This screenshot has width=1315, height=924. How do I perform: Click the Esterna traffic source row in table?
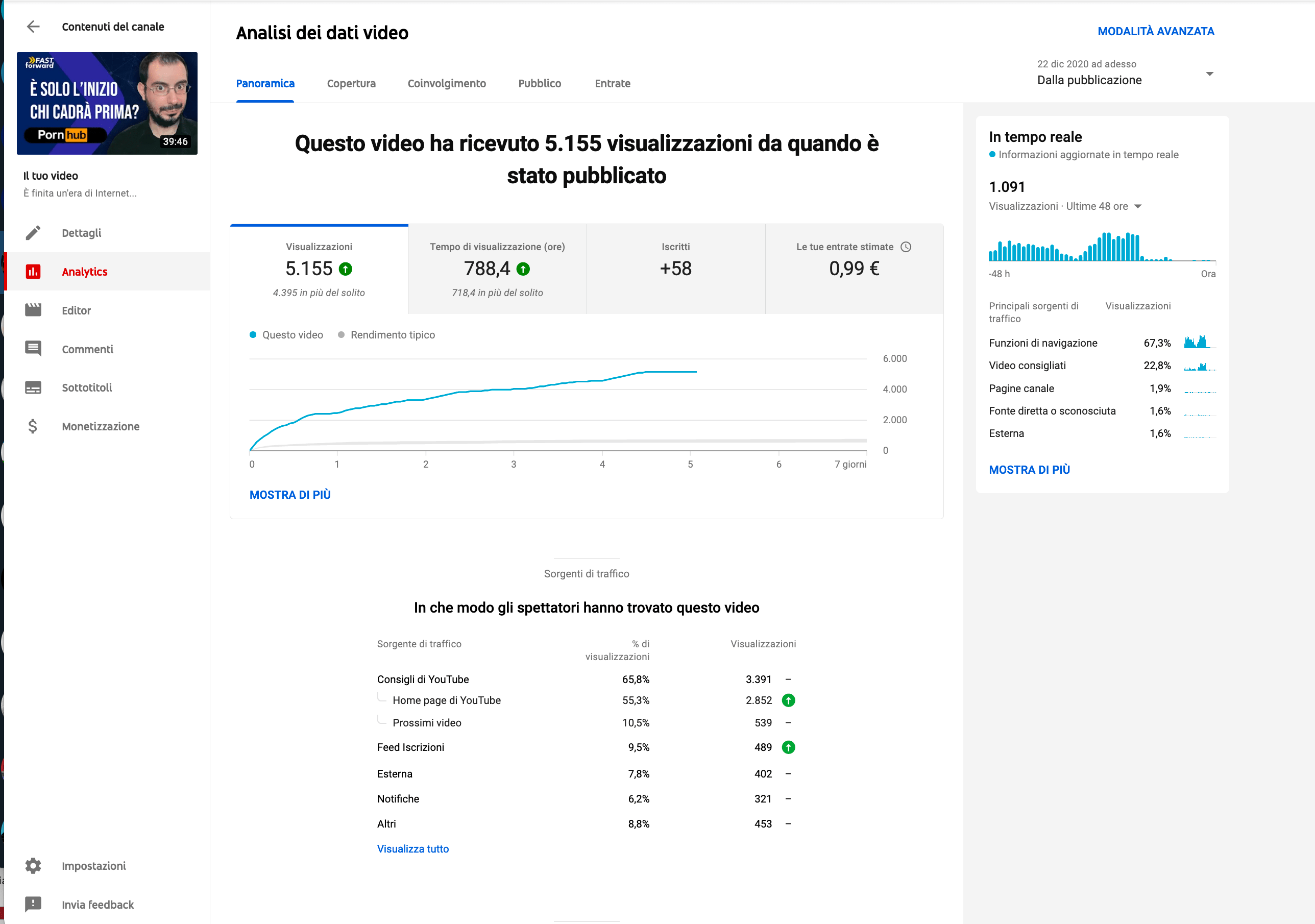click(587, 774)
